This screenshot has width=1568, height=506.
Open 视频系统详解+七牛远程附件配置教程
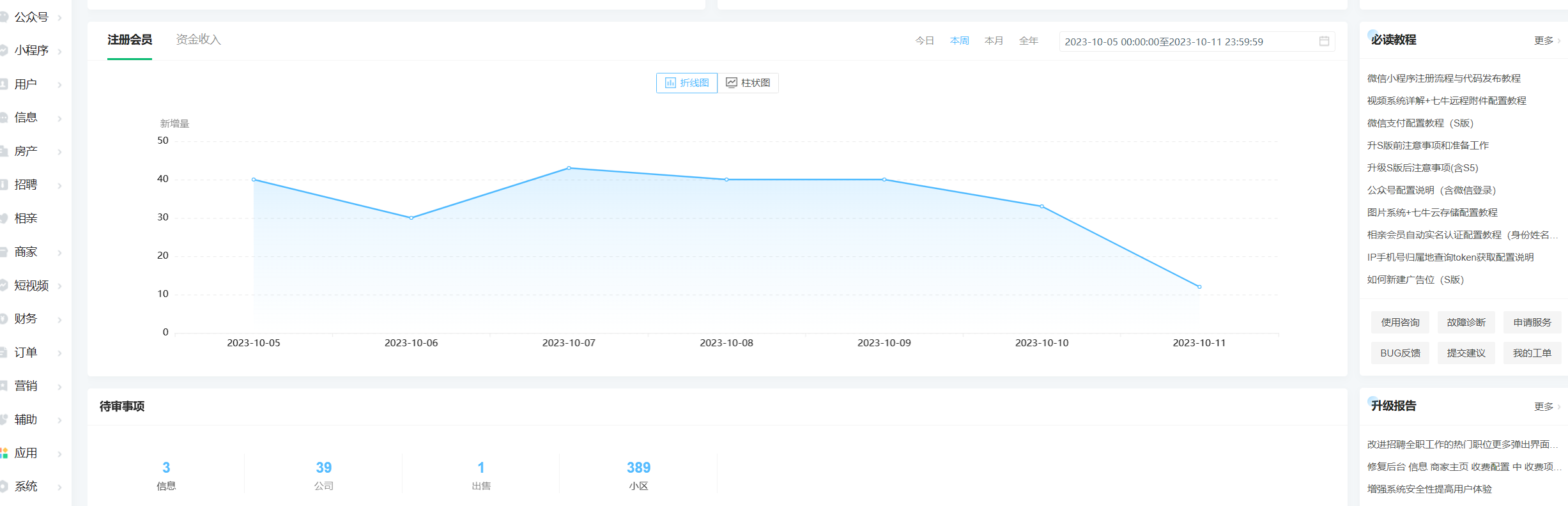pos(1447,100)
